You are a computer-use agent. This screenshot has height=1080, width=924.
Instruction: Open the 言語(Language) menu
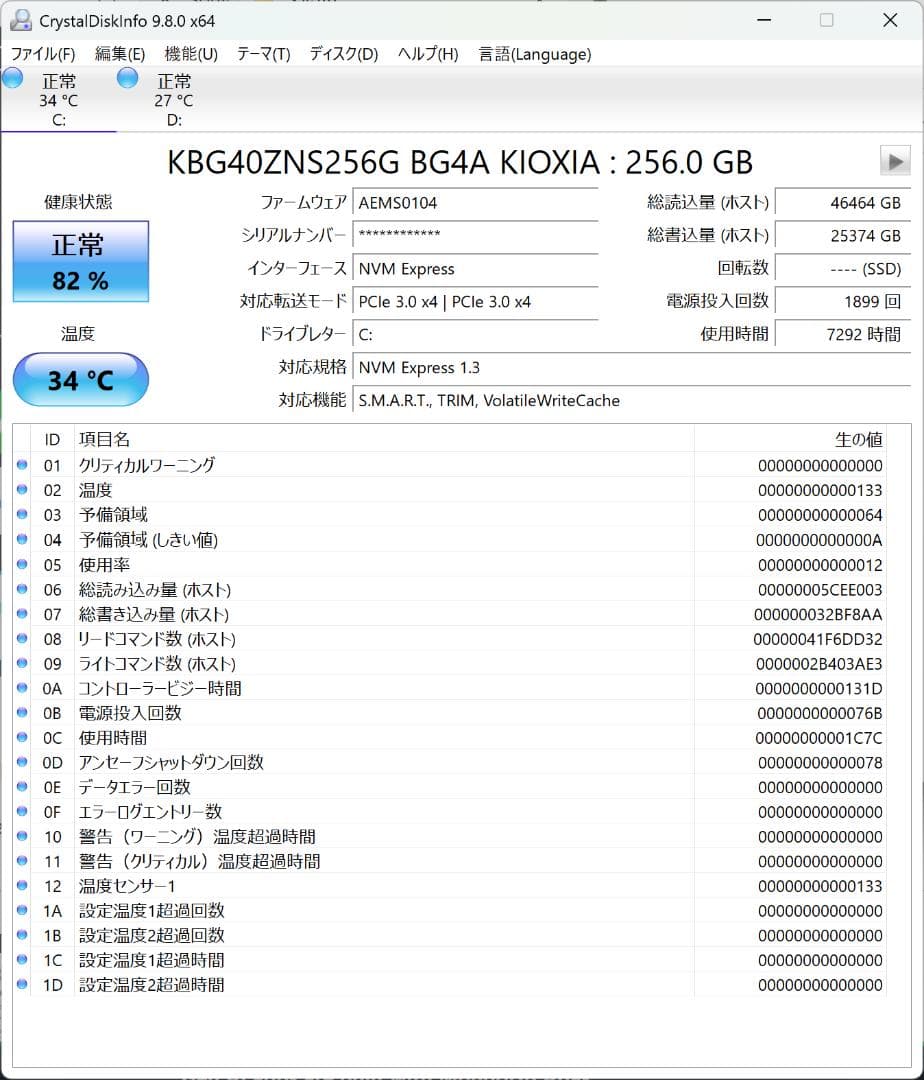tap(535, 54)
